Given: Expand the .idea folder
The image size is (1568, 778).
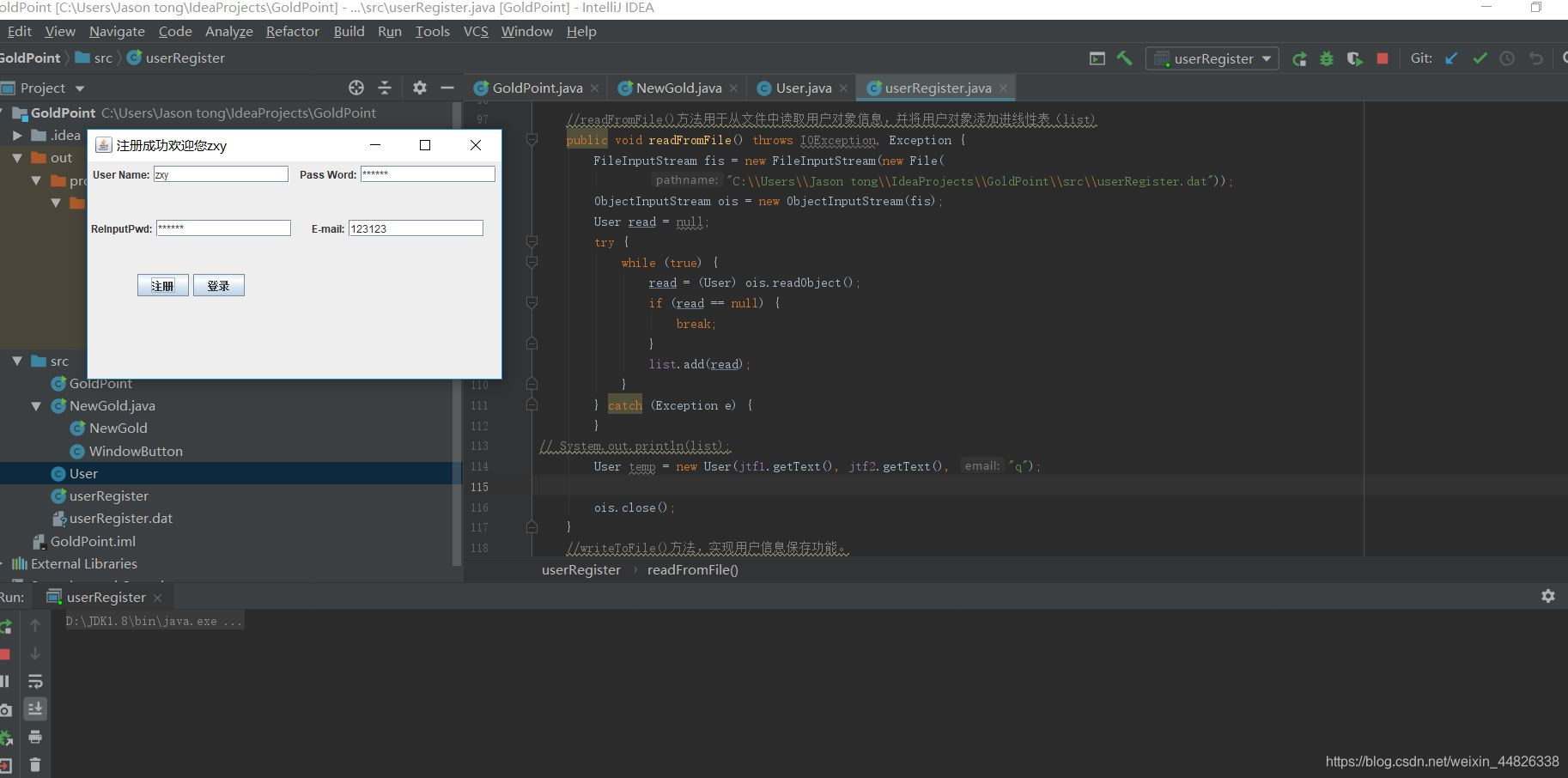Looking at the screenshot, I should pos(17,136).
